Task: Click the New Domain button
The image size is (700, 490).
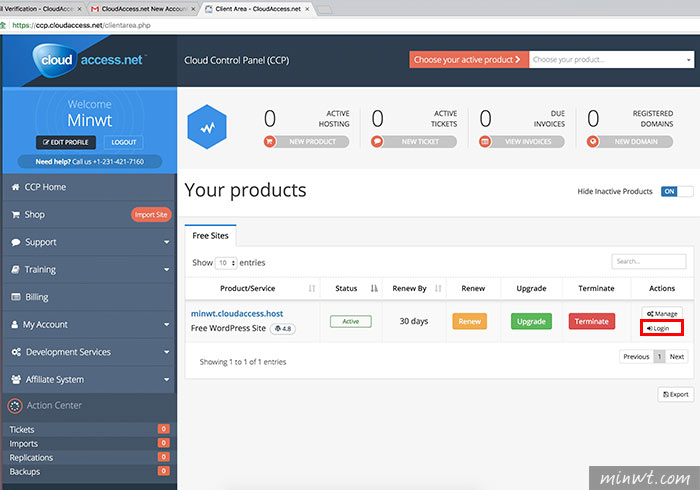Action: pos(636,141)
